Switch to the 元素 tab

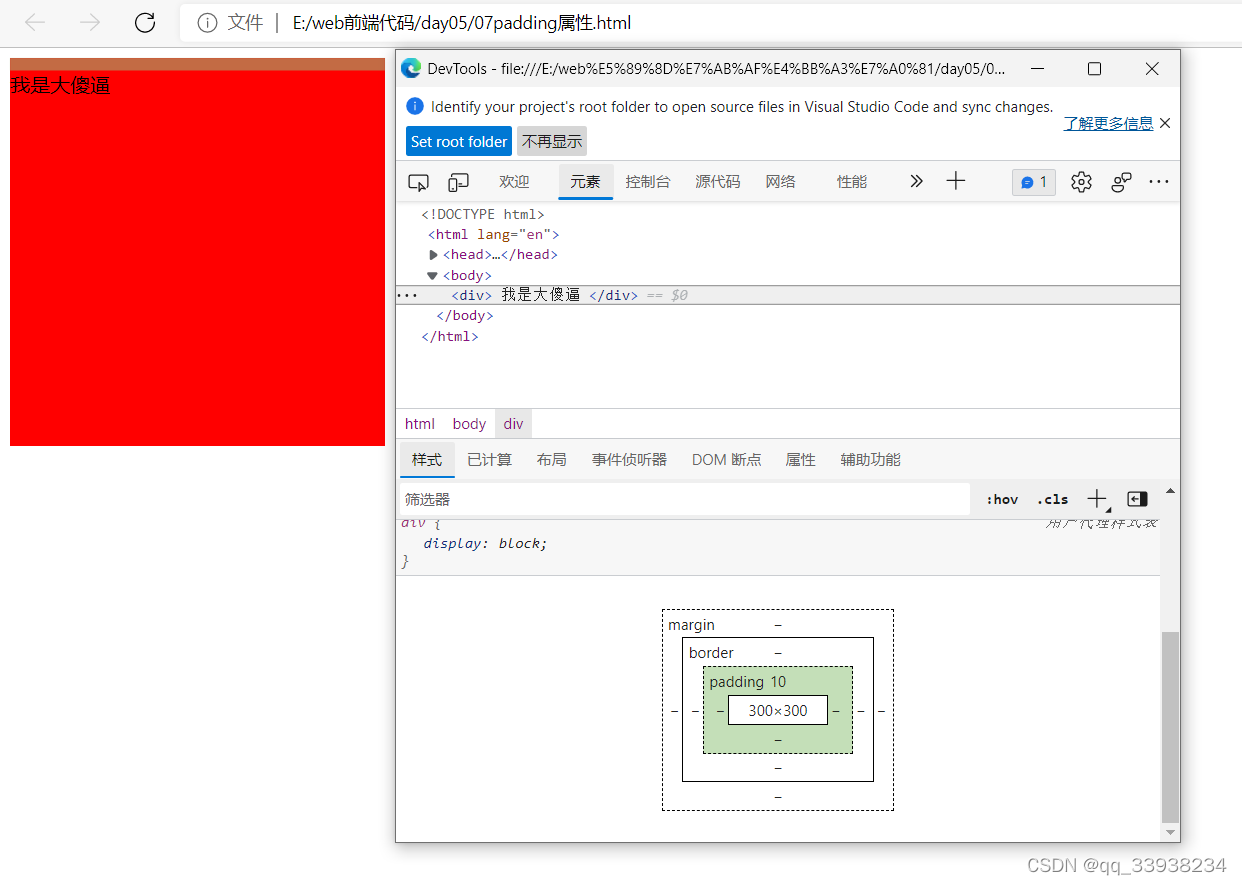[x=585, y=181]
